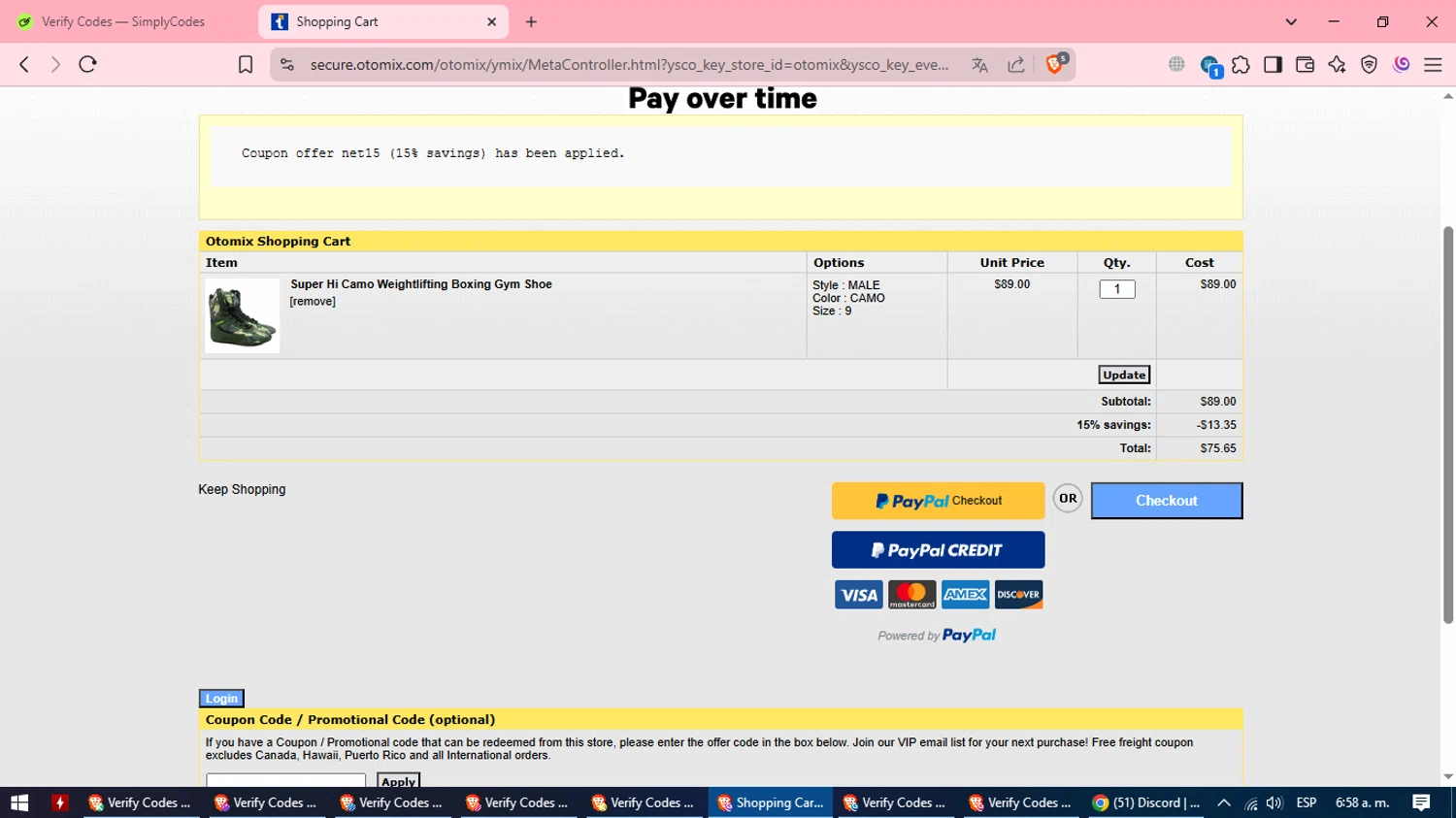Click the vertical scrollbar thumb
Image resolution: width=1456 pixels, height=818 pixels.
pyautogui.click(x=1448, y=425)
